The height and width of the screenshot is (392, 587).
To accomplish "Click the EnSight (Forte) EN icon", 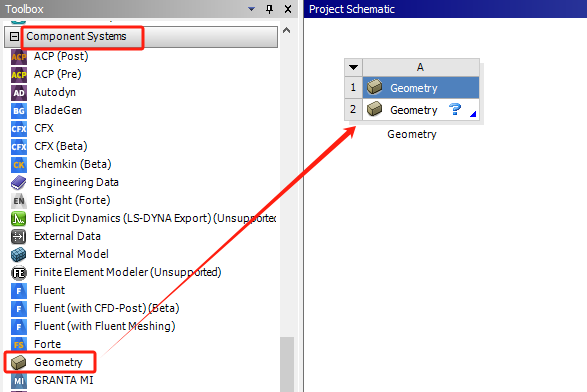I will click(x=19, y=201).
